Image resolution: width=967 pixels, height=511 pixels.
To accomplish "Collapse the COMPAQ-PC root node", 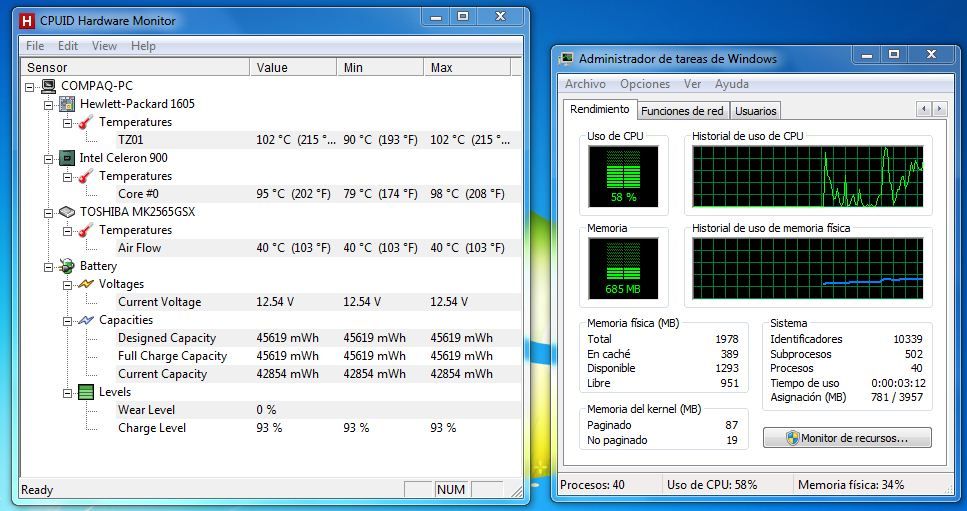I will pyautogui.click(x=30, y=87).
